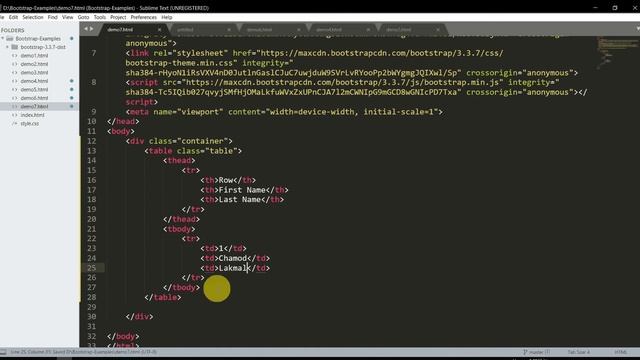This screenshot has width=640, height=360.
Task: Click the 'Last Name' text on line 18
Action: 240,200
